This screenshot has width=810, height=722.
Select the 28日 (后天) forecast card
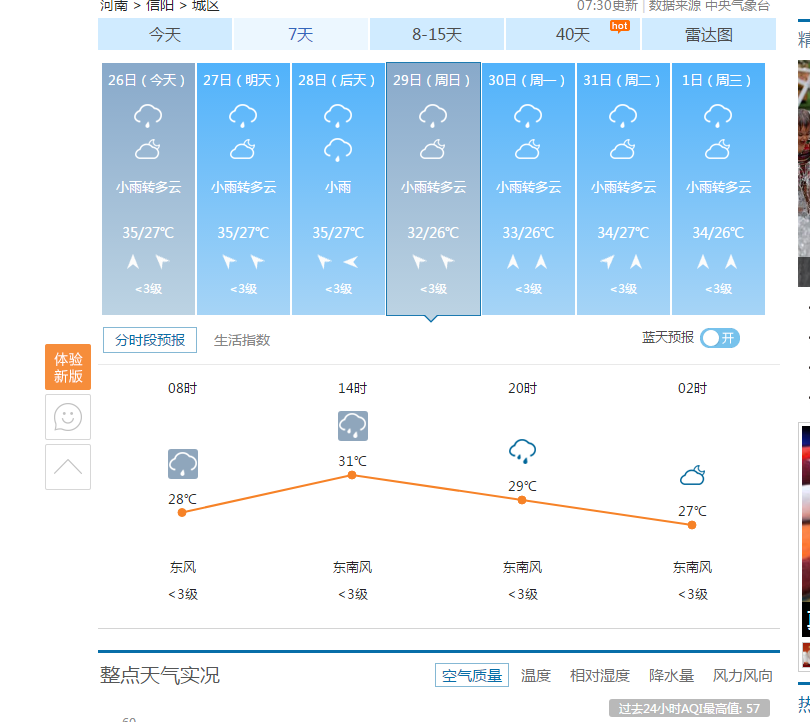338,188
